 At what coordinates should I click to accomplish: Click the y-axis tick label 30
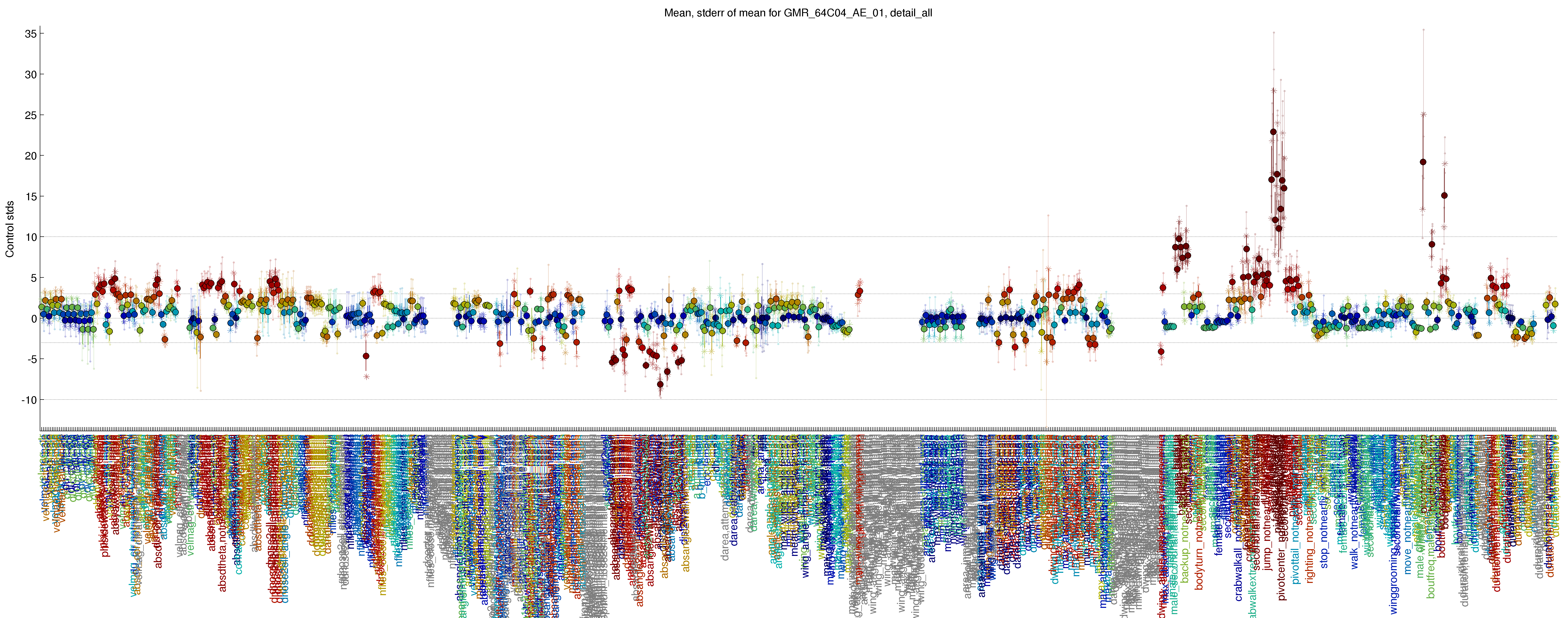pos(30,75)
